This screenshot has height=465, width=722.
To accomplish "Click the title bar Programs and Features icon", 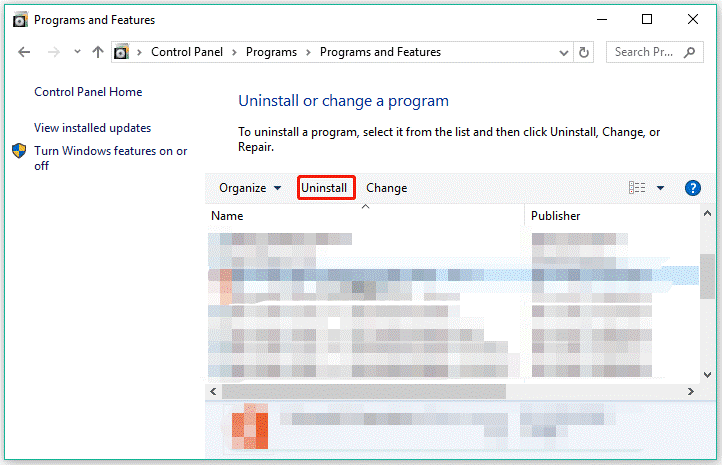I will coord(20,20).
